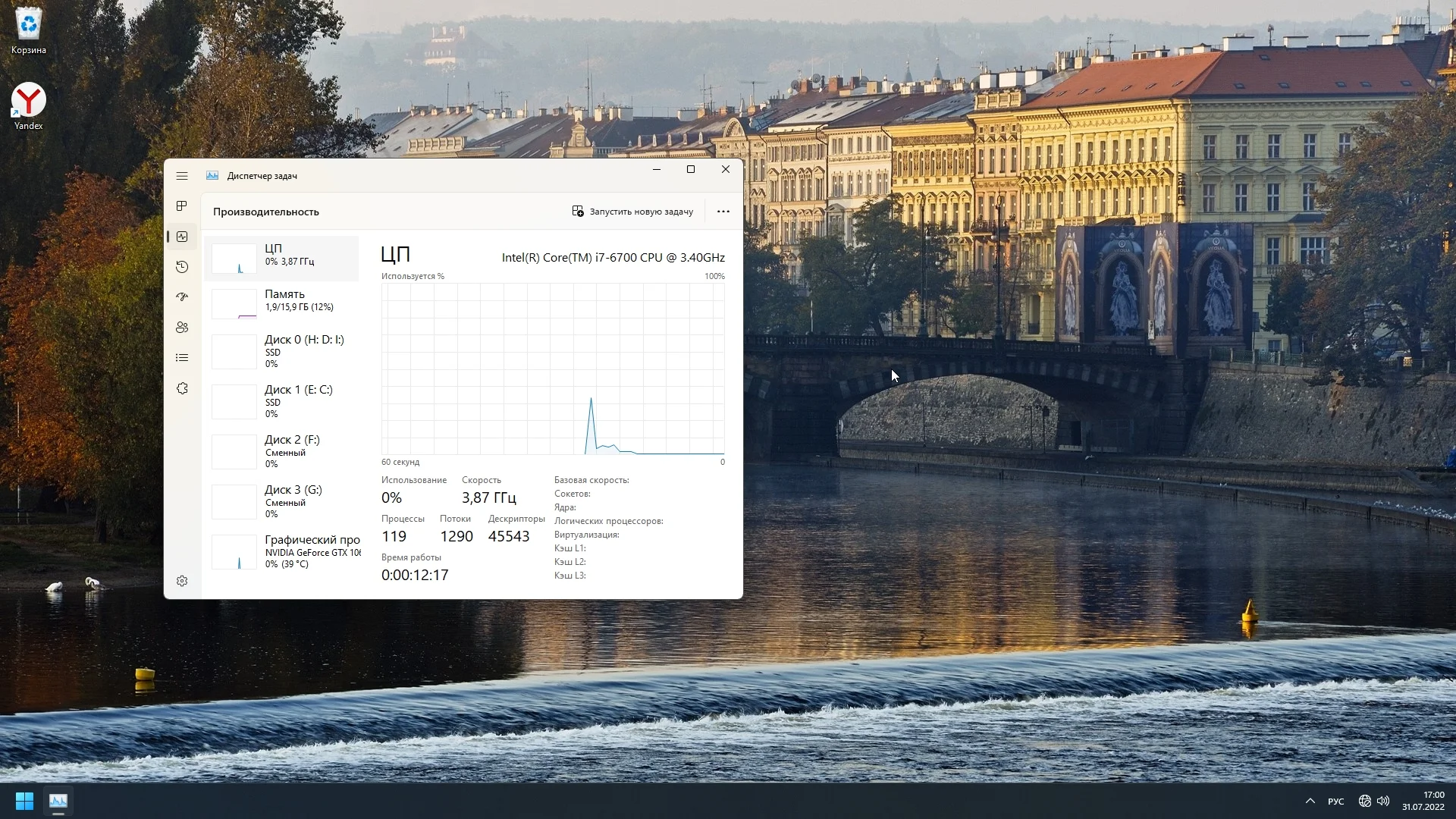Open the Processes page icon
Image resolution: width=1456 pixels, height=819 pixels.
point(182,206)
